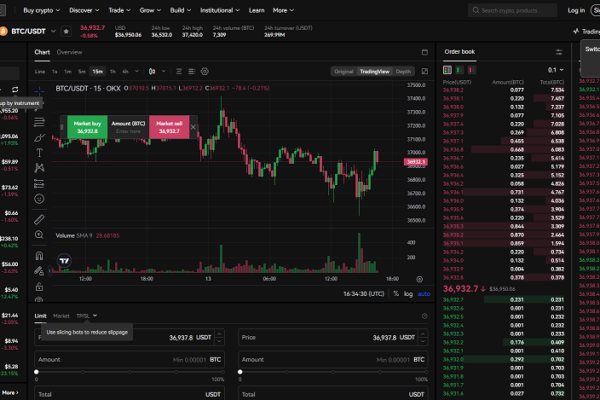Viewport: 600px width, 400px height.
Task: Switch chart to TradingView view
Action: coord(374,72)
